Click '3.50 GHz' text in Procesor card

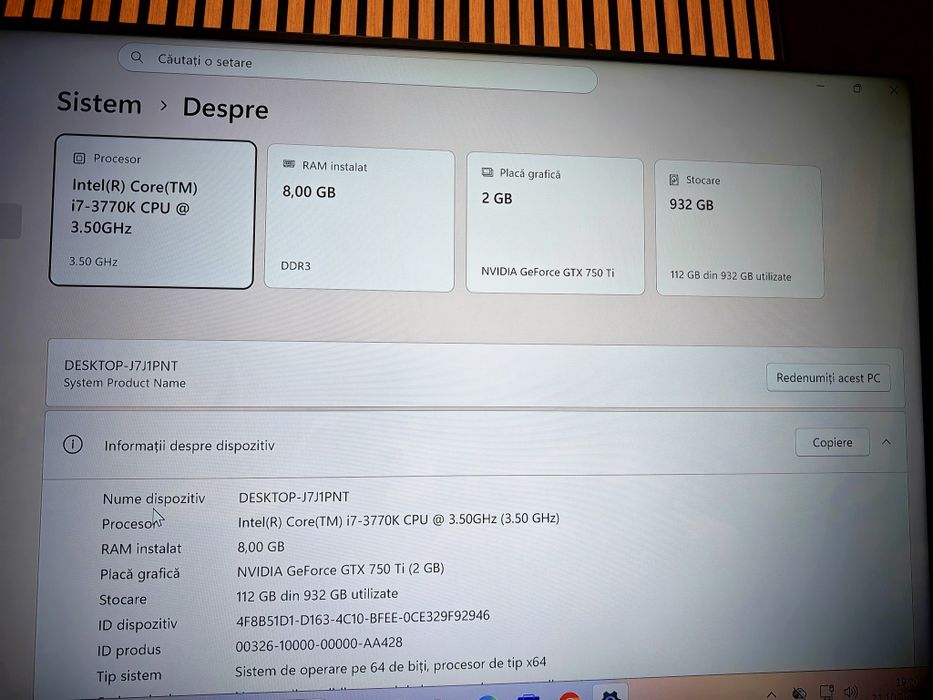pyautogui.click(x=93, y=261)
